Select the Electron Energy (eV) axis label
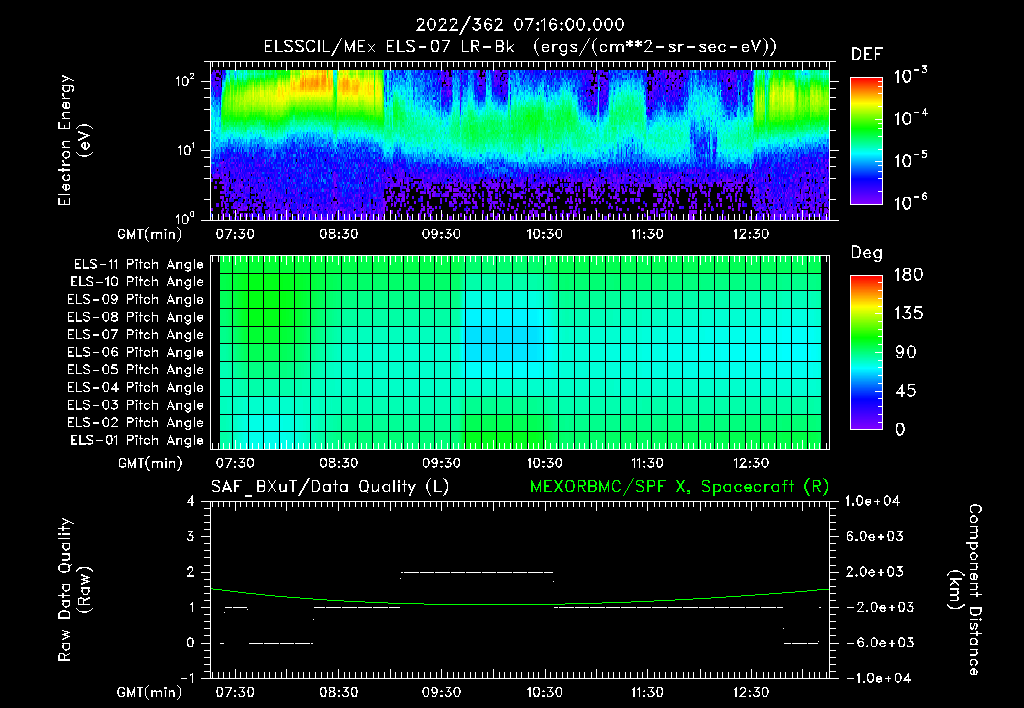Viewport: 1024px width, 708px height. (x=74, y=140)
